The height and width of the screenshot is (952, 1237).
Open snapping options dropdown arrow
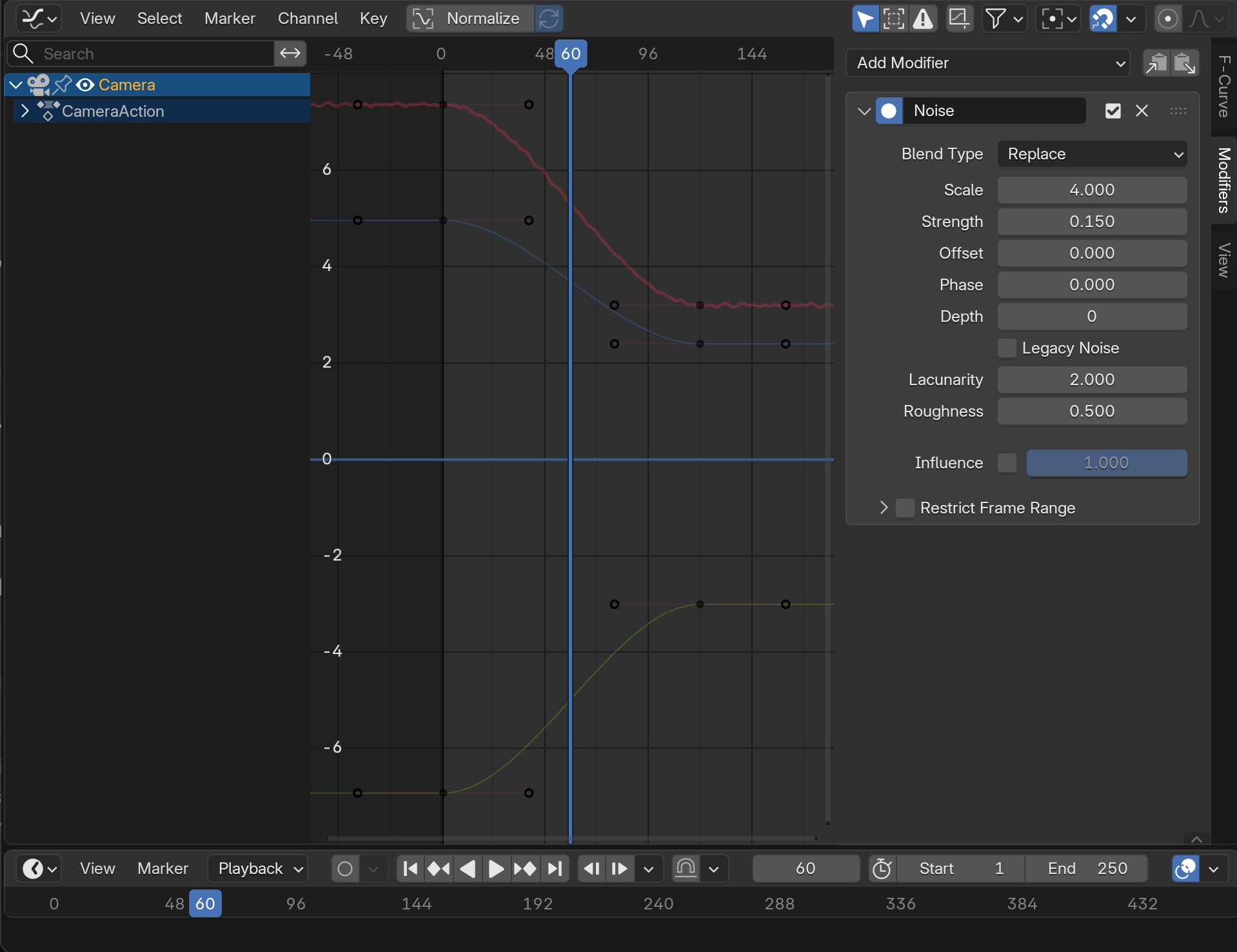(1131, 19)
